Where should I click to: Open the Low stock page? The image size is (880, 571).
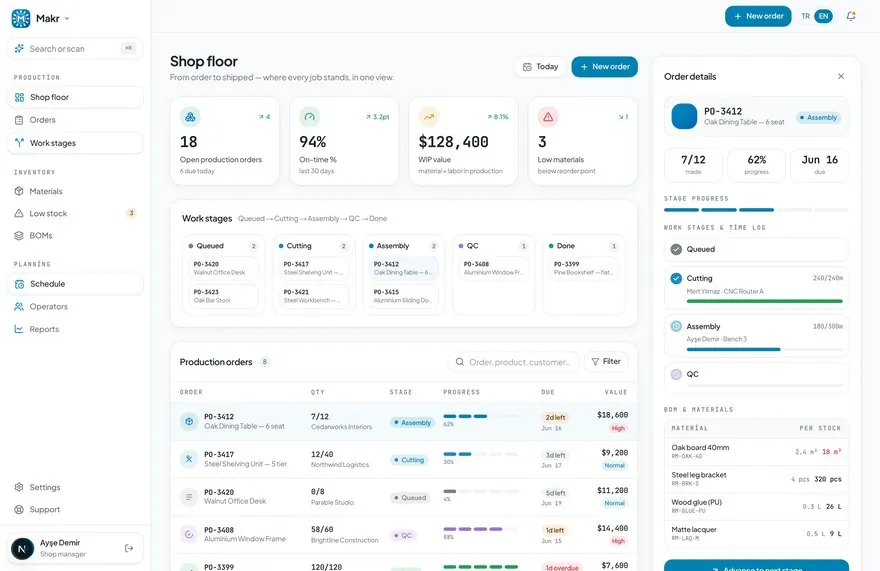point(75,213)
